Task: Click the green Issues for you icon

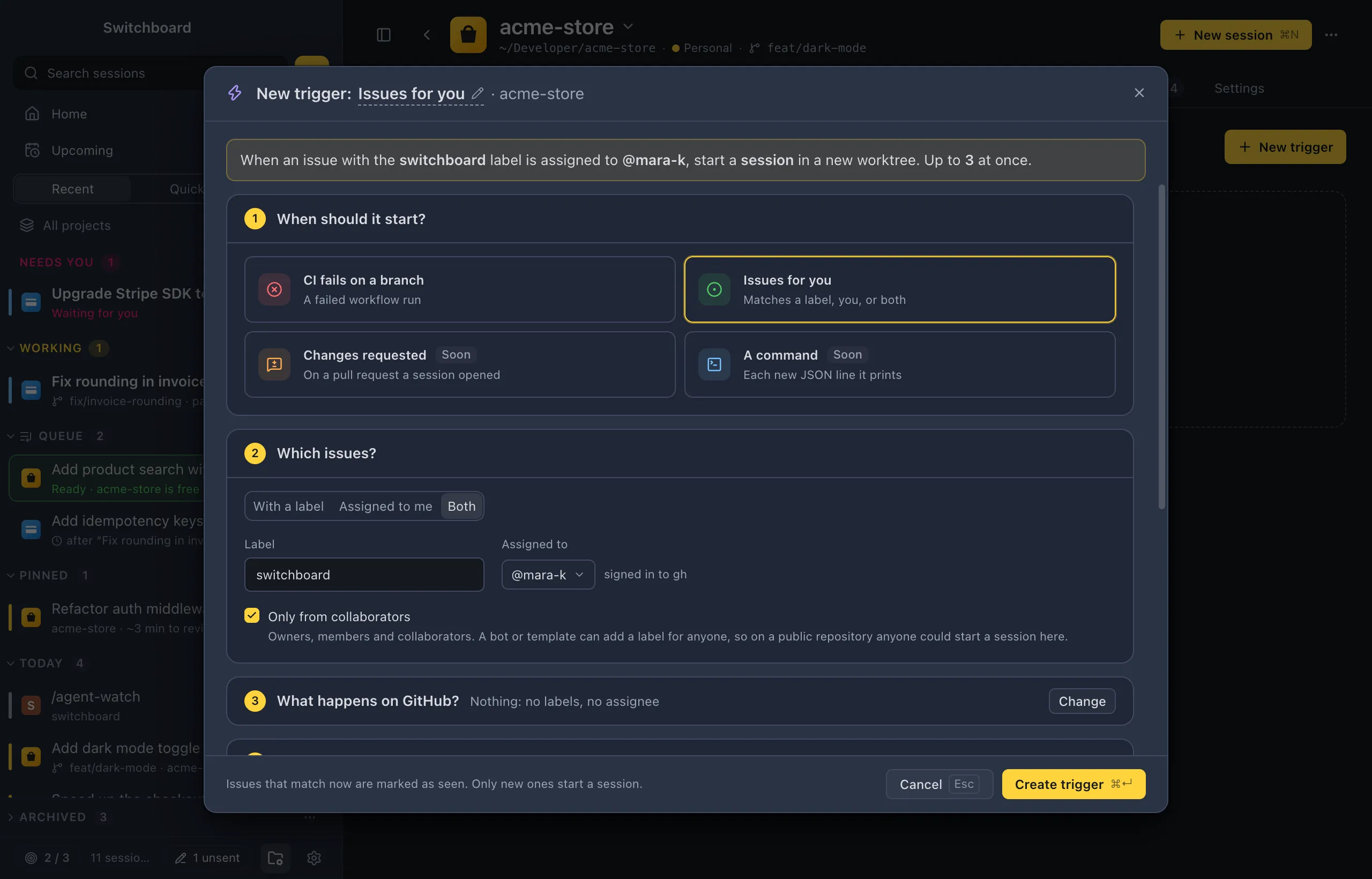Action: point(714,289)
